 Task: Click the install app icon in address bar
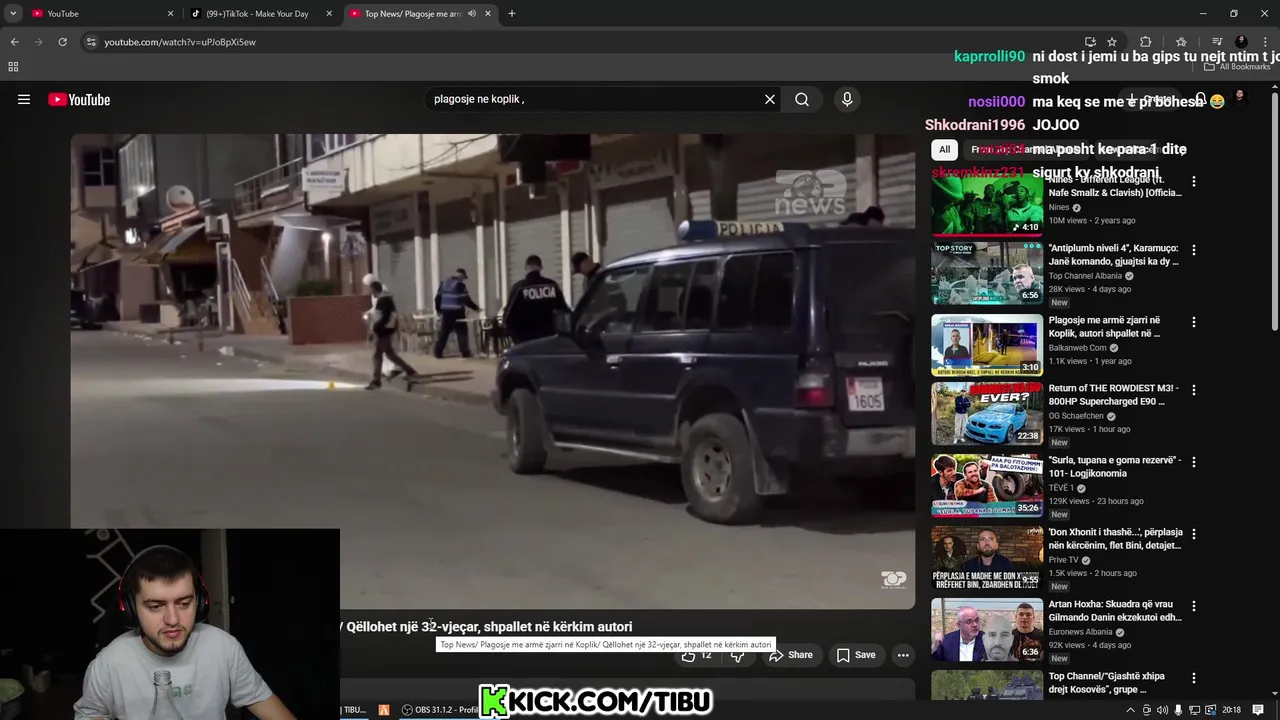pos(1090,42)
